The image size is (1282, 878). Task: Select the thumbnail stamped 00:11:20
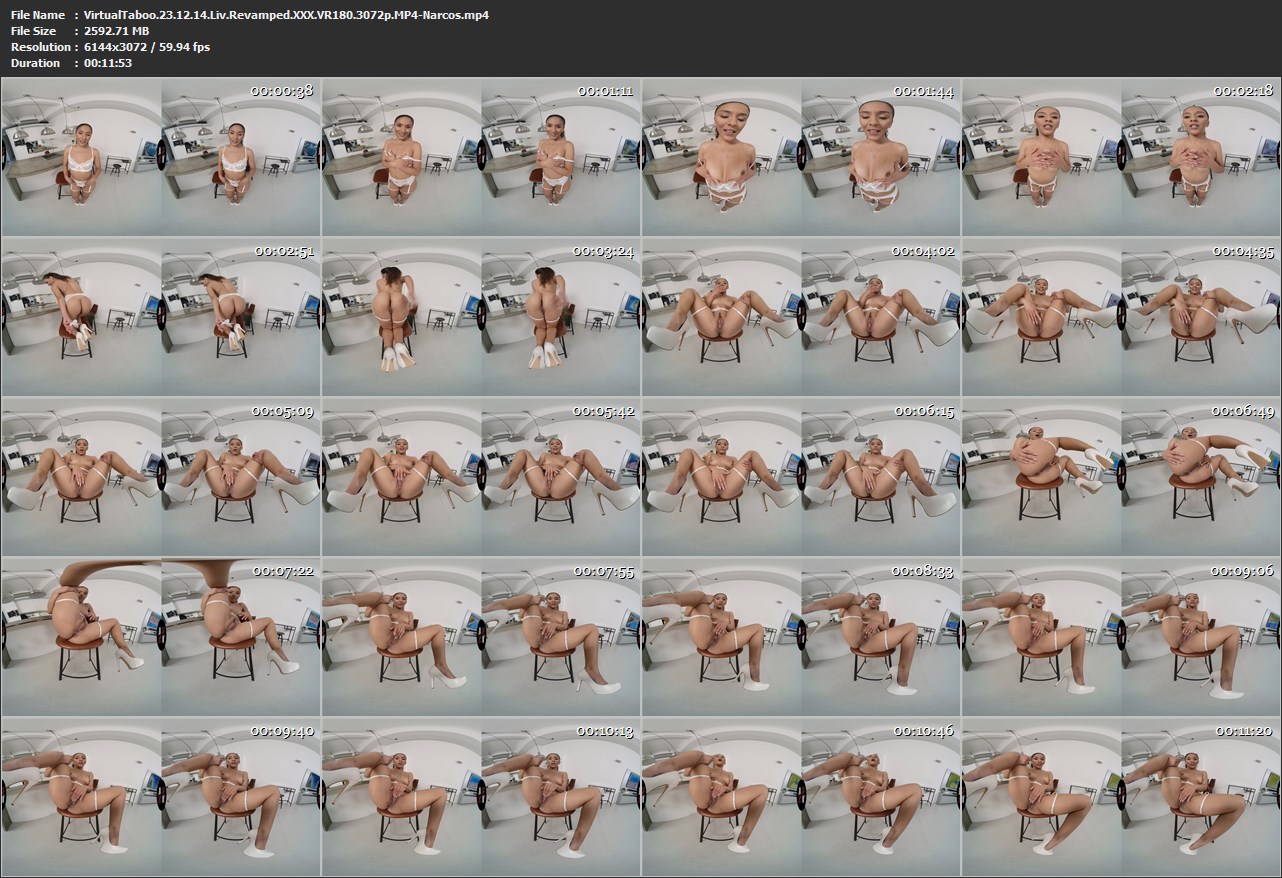coord(1121,797)
